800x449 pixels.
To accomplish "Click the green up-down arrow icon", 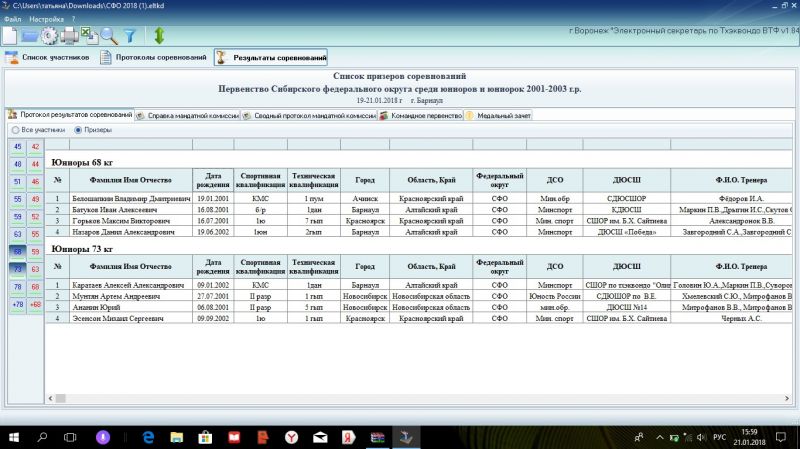I will pyautogui.click(x=159, y=36).
